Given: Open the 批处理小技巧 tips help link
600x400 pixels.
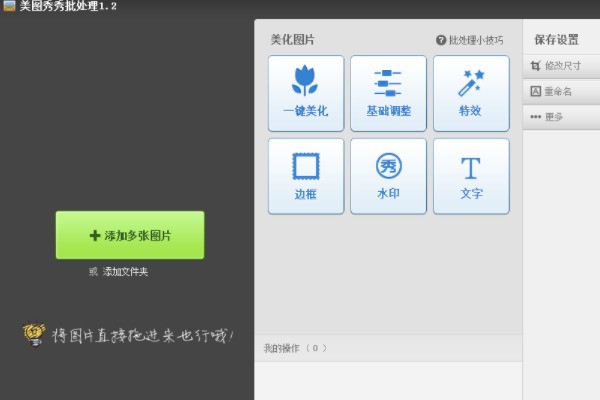Looking at the screenshot, I should [470, 40].
